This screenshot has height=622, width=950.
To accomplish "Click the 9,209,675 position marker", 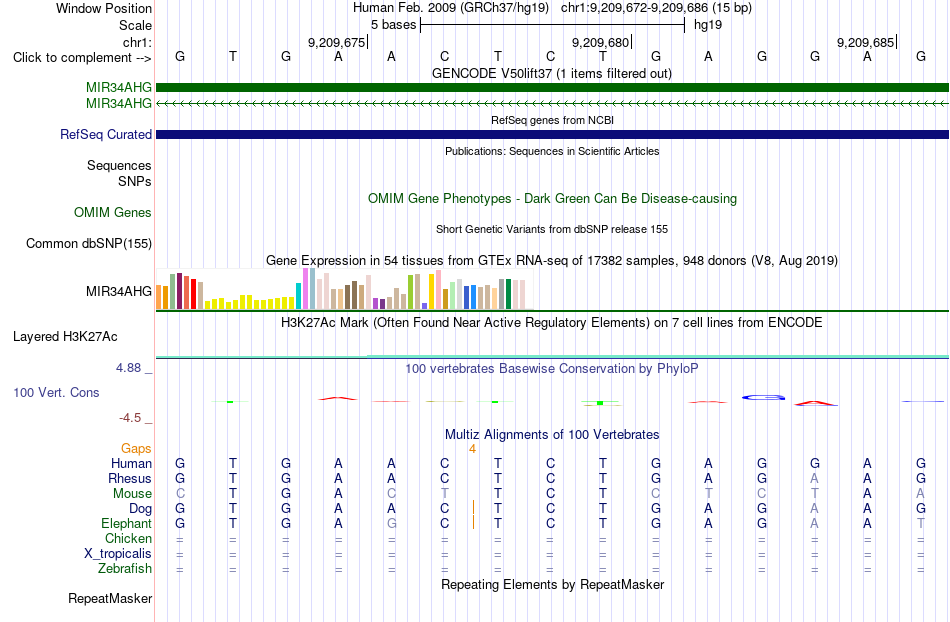I will [336, 42].
